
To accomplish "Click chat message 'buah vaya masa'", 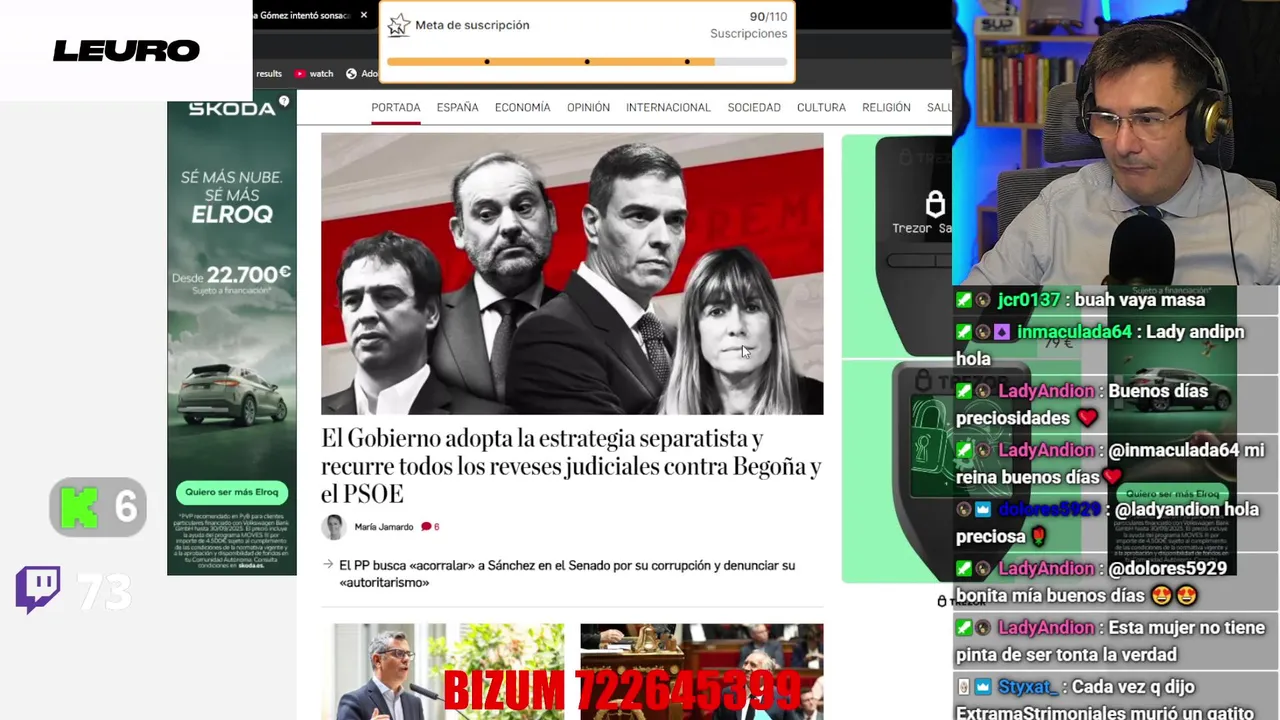I will tap(1140, 300).
